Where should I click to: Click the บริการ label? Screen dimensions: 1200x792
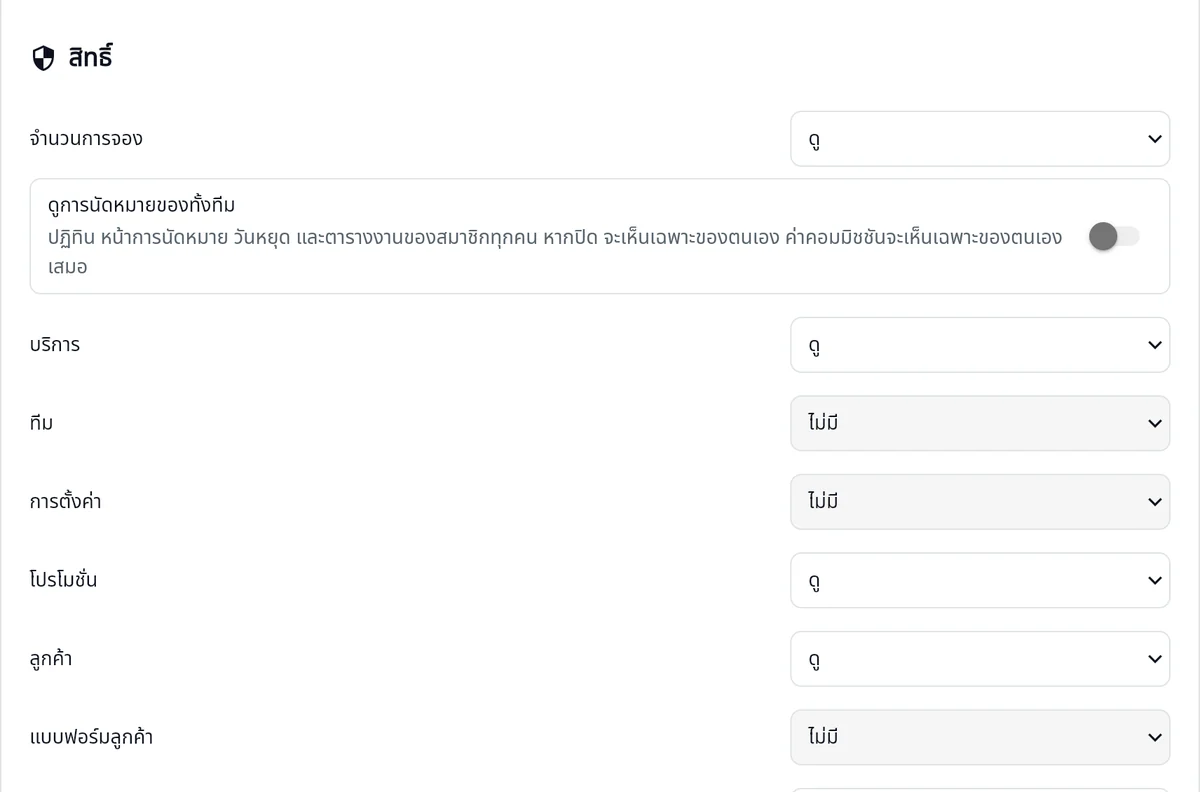(x=55, y=345)
